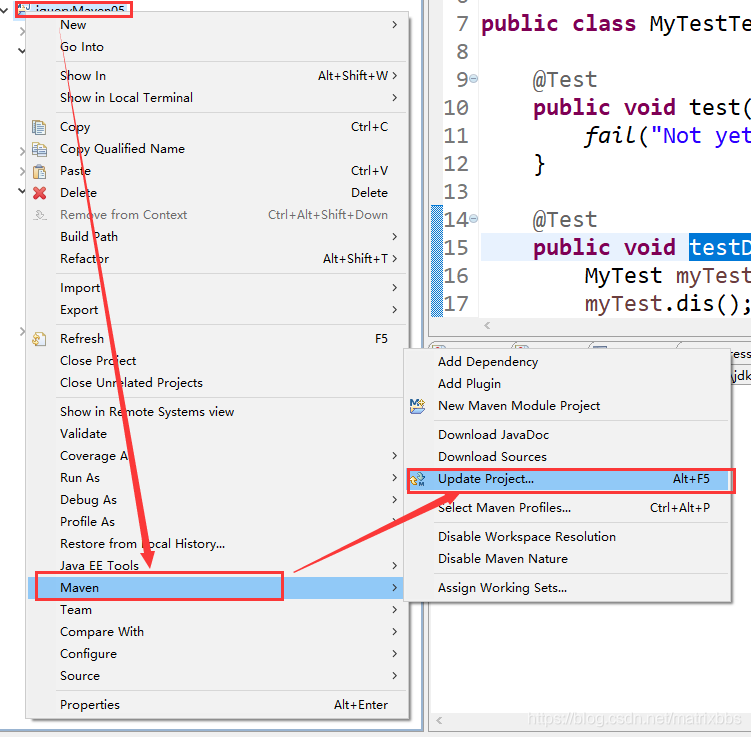The width and height of the screenshot is (751, 737).
Task: Select Add Plugin in Maven submenu
Action: (568, 384)
